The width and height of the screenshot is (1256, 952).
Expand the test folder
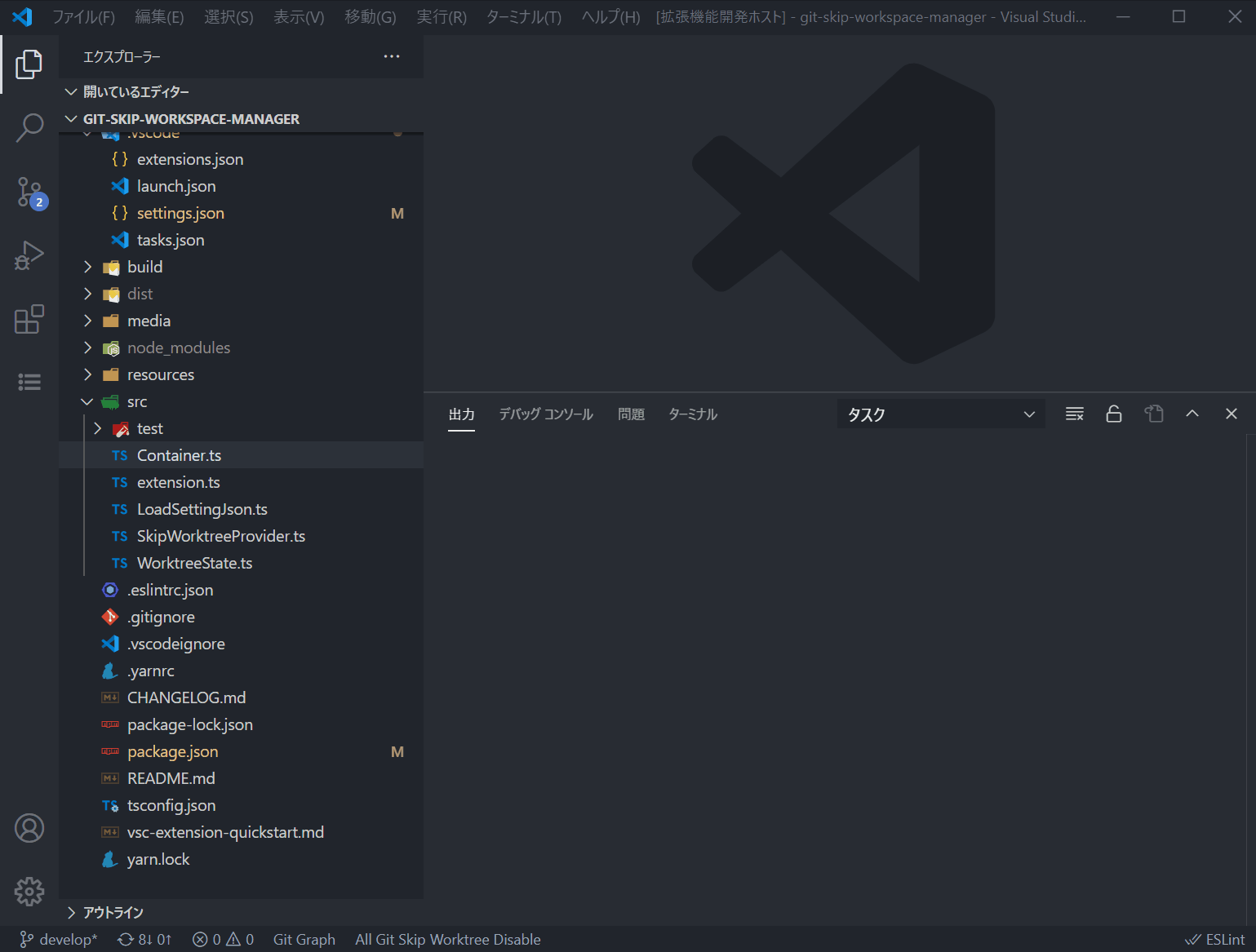point(241,428)
